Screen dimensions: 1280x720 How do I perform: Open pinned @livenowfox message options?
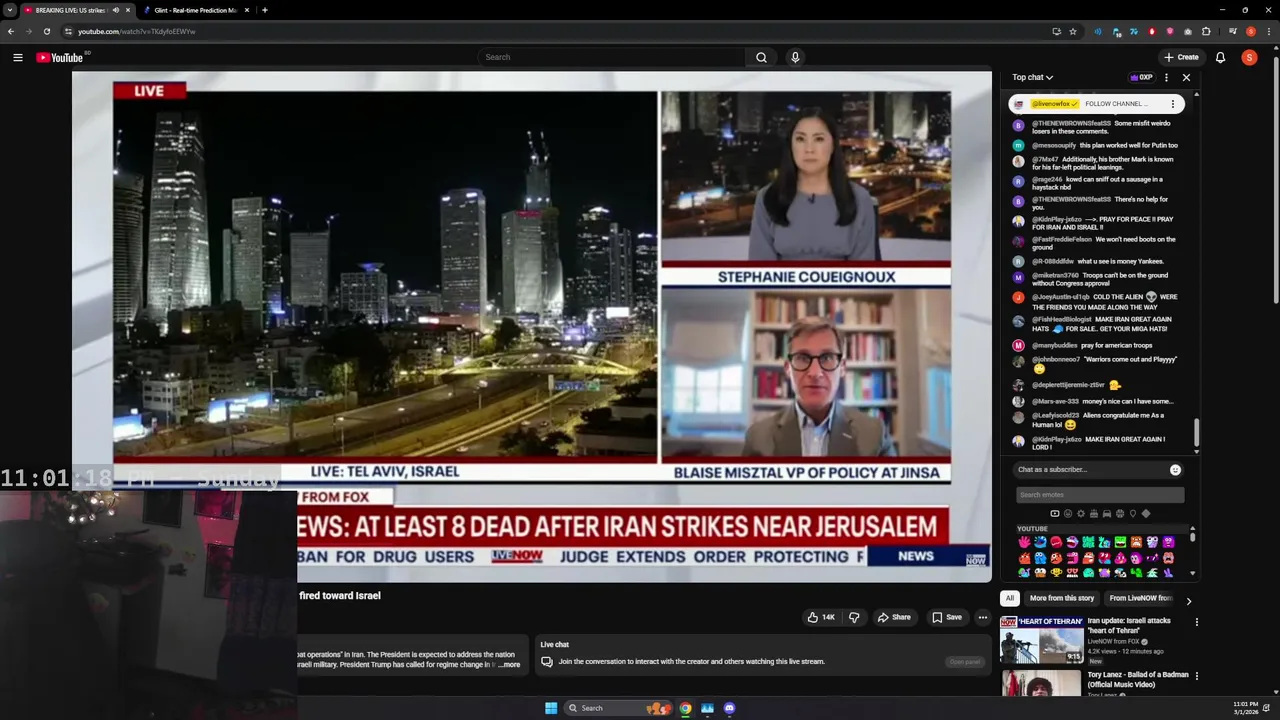click(1173, 104)
